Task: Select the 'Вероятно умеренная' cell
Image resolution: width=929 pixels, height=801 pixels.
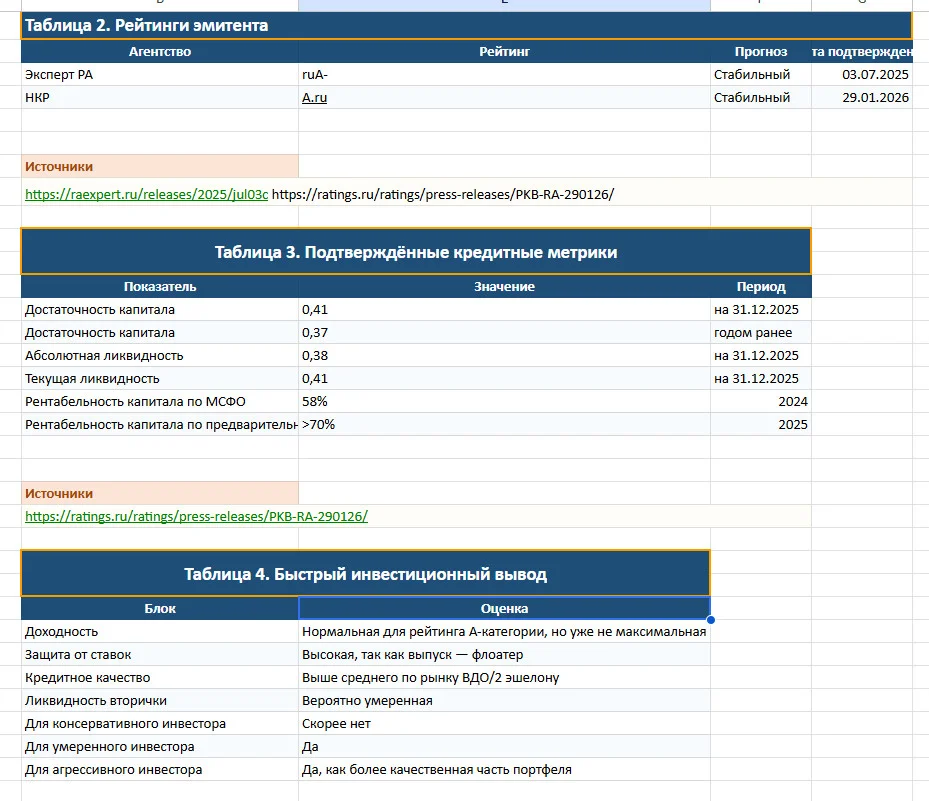Action: click(504, 701)
